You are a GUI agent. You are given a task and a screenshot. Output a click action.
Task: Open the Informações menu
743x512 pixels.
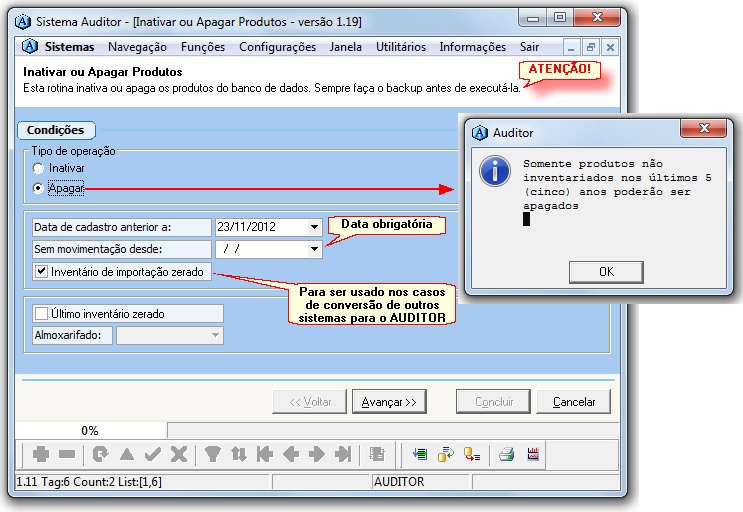(x=472, y=47)
